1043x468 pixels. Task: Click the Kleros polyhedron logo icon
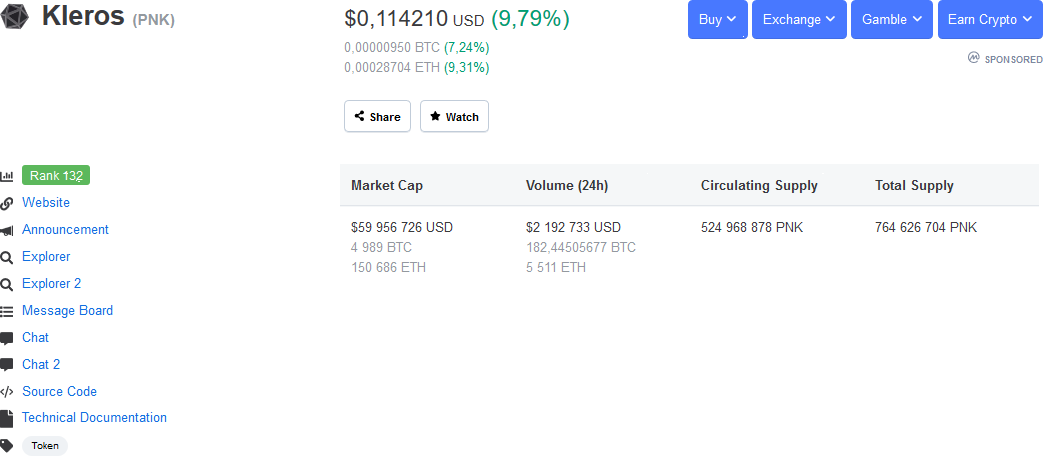pyautogui.click(x=14, y=17)
